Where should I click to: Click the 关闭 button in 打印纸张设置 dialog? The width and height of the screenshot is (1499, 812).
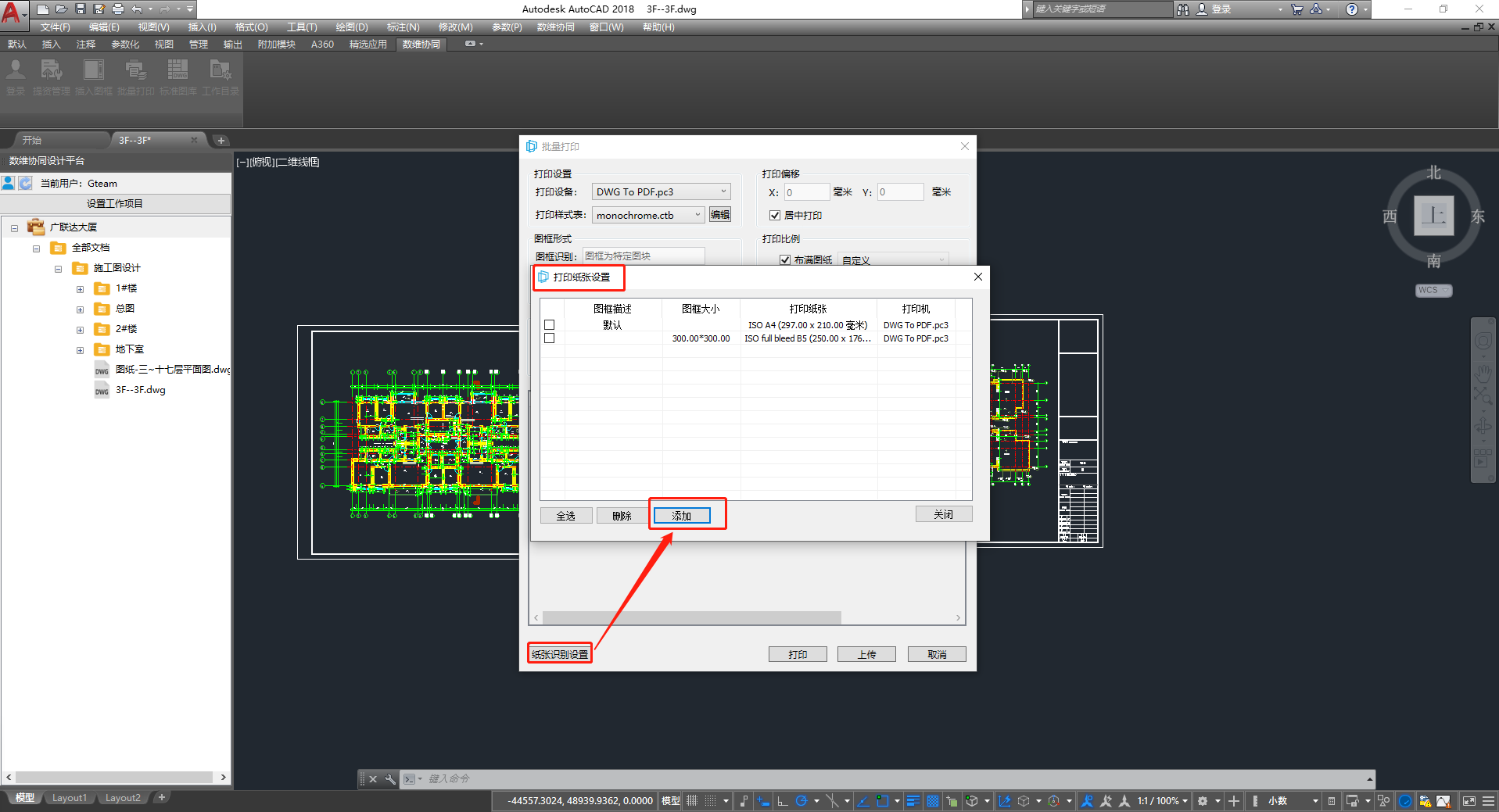click(x=944, y=514)
